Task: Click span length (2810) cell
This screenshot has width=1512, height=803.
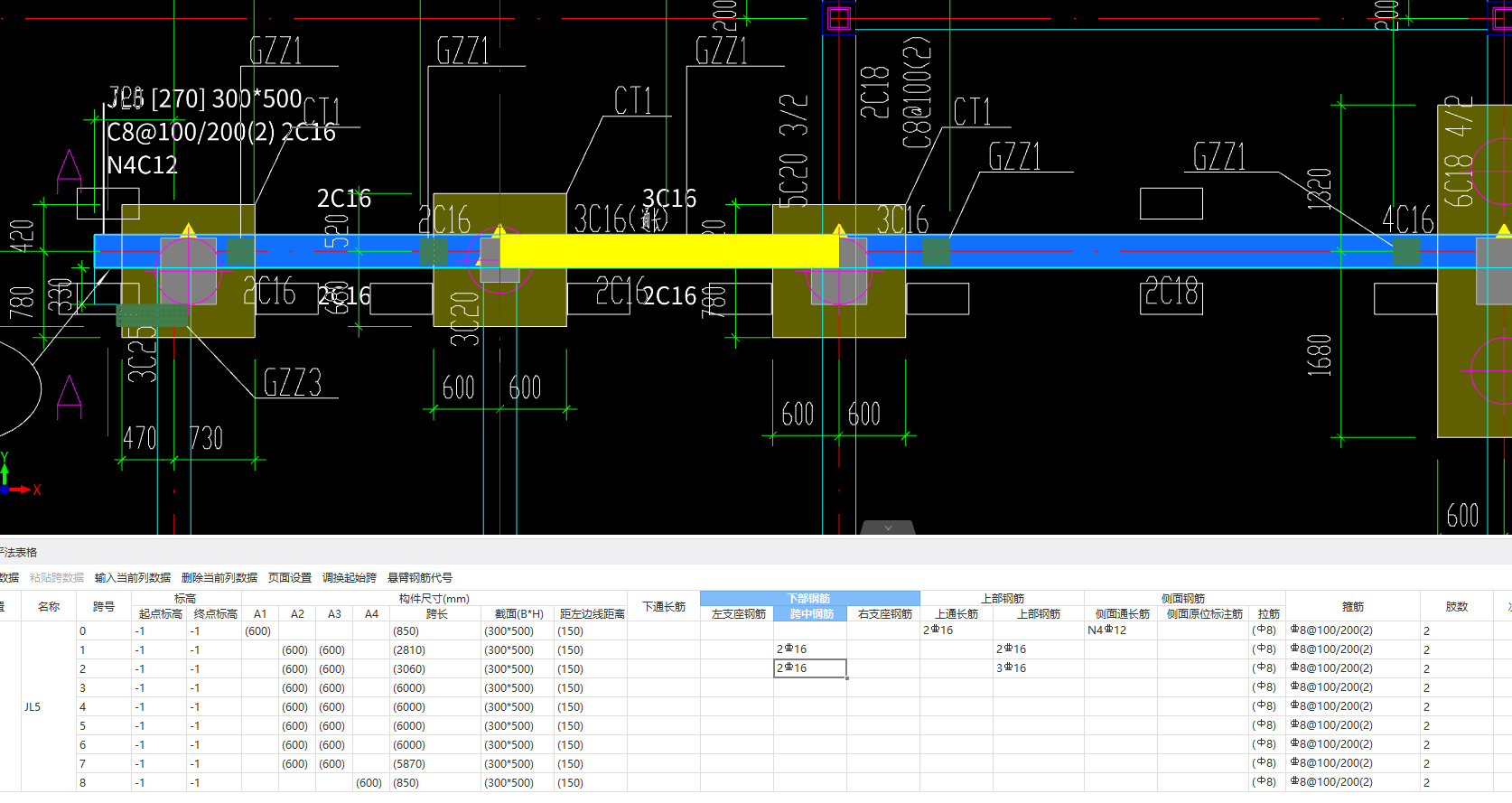Action: coord(435,650)
